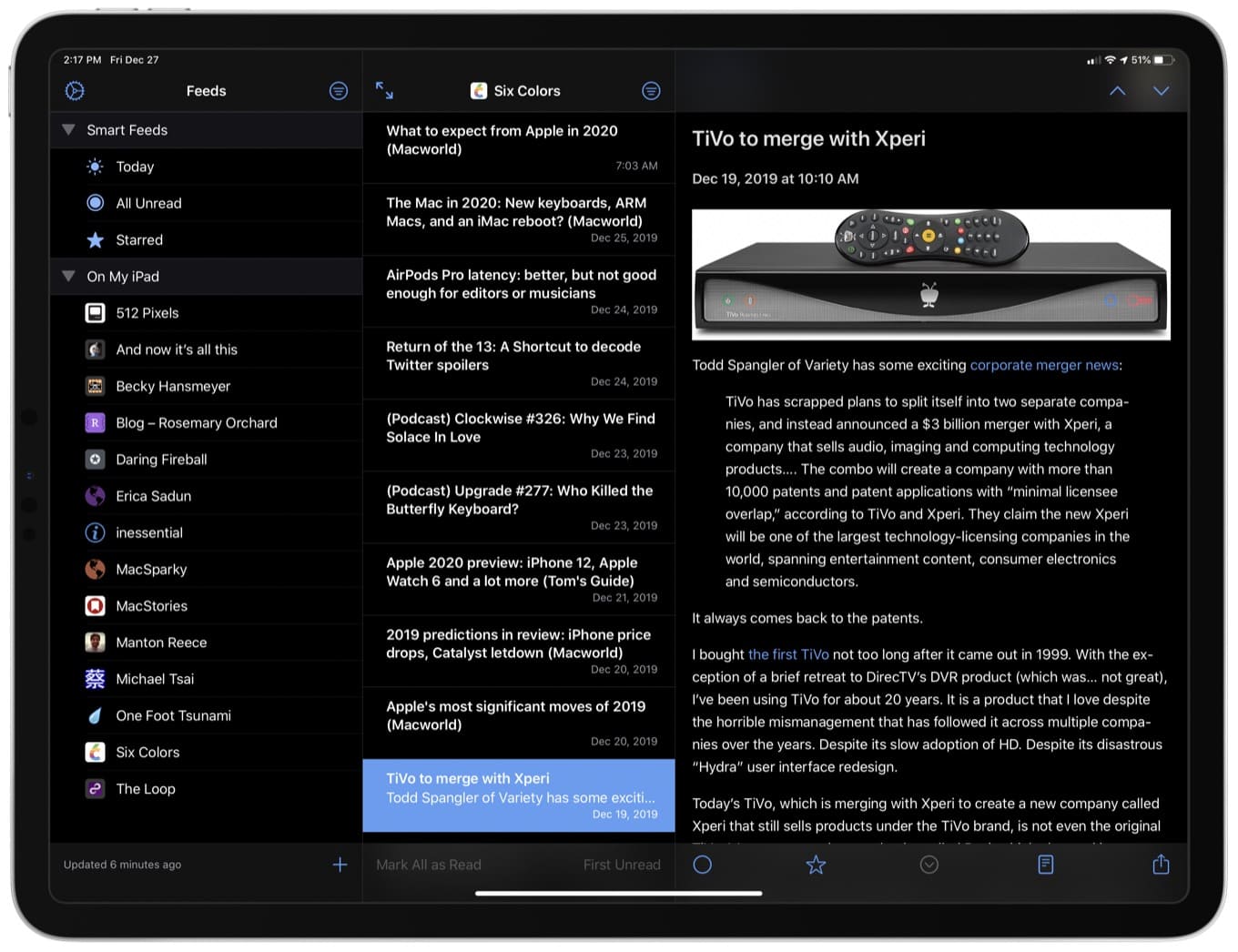This screenshot has height=952, width=1238.
Task: Collapse the Smart Feeds section
Action: click(68, 130)
